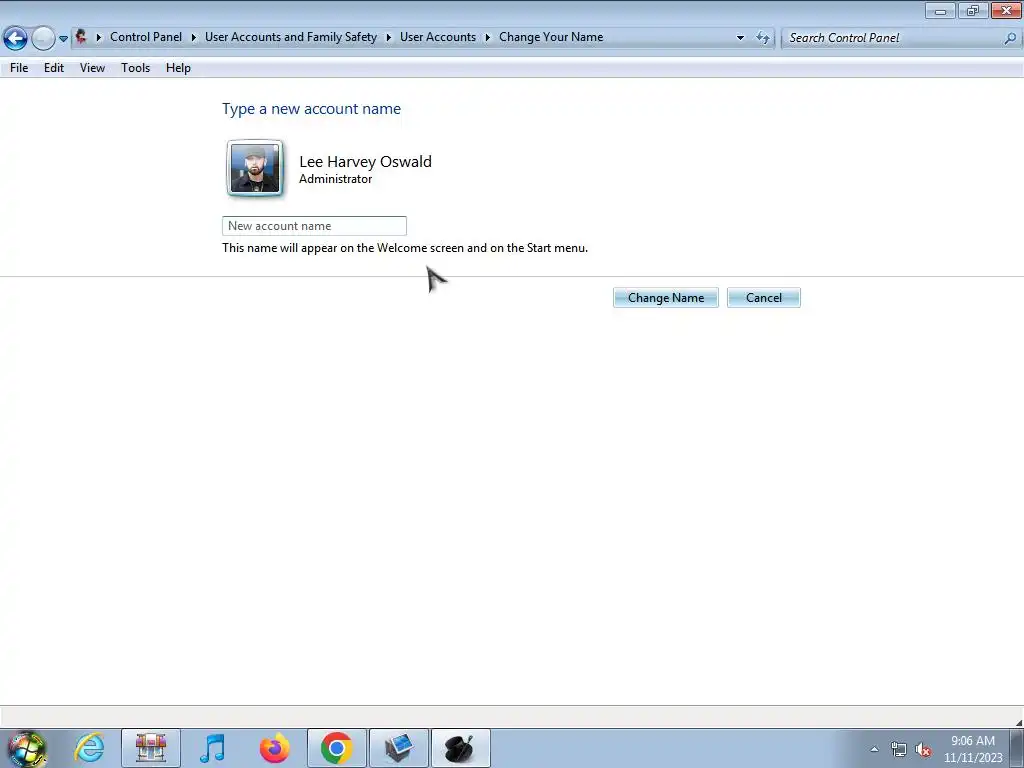
Task: Minimize the Control Panel window
Action: click(940, 10)
